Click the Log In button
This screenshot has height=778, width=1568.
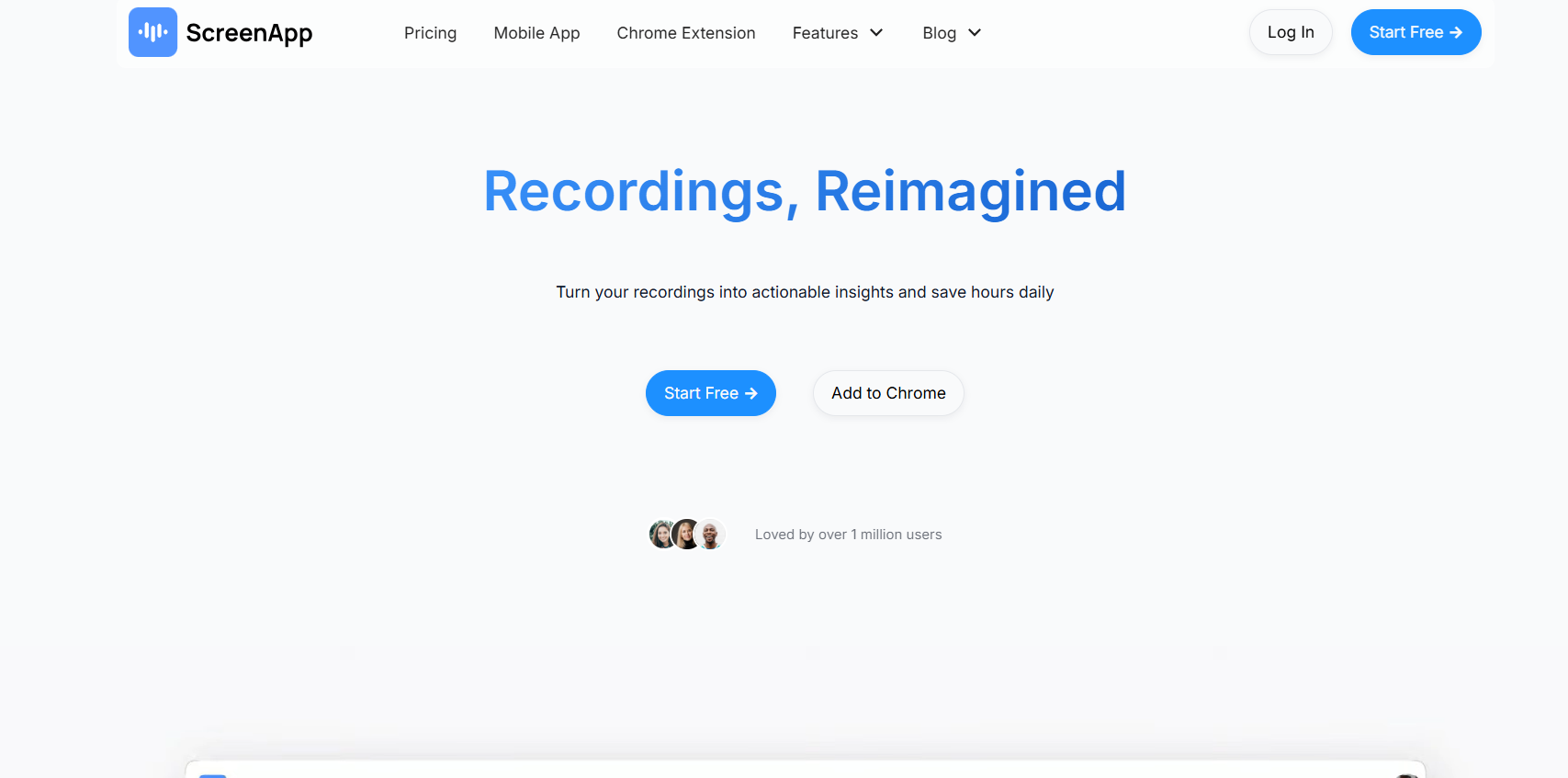pos(1291,32)
